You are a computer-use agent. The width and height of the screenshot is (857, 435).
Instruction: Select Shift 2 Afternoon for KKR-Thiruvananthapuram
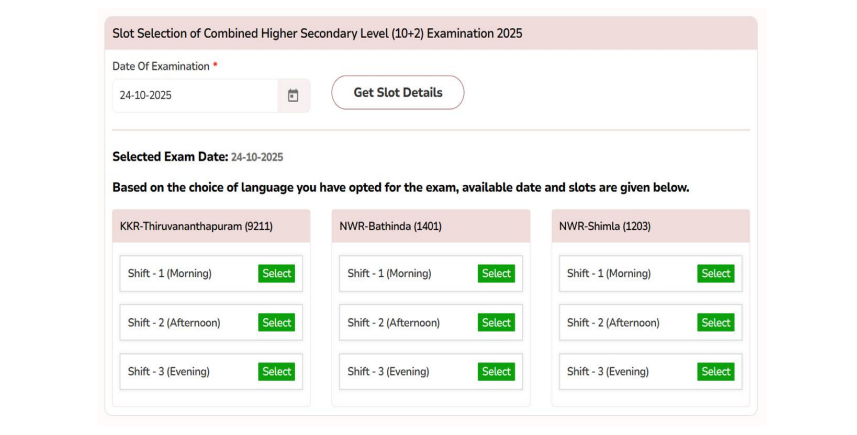click(x=277, y=322)
